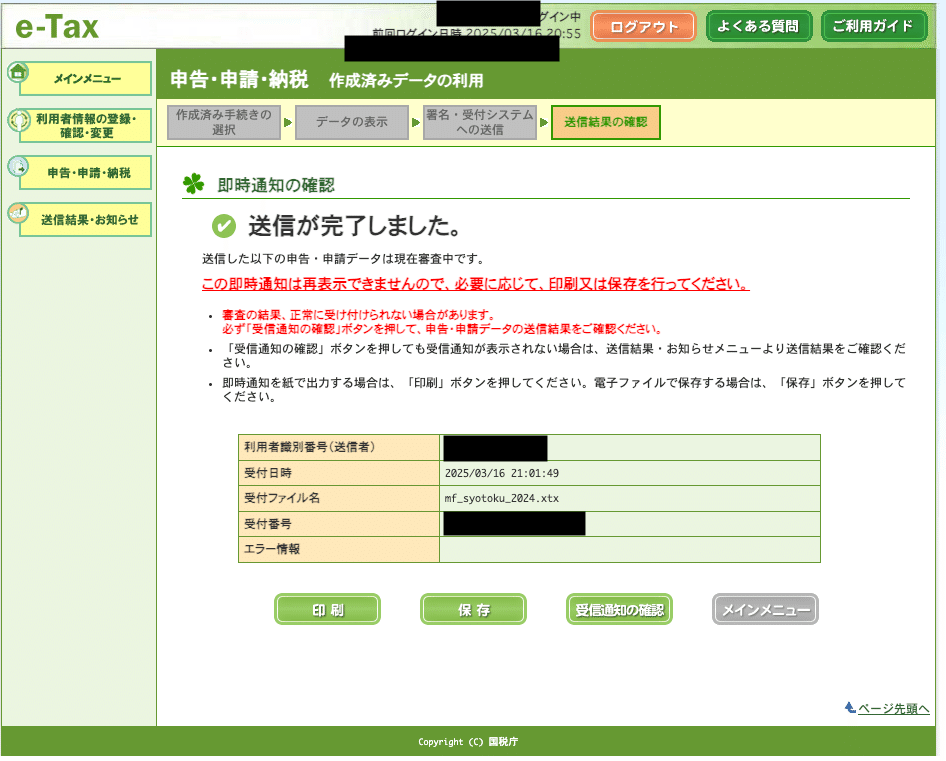Click the gray メインメニュー button
This screenshot has width=946, height=761.
(x=764, y=609)
